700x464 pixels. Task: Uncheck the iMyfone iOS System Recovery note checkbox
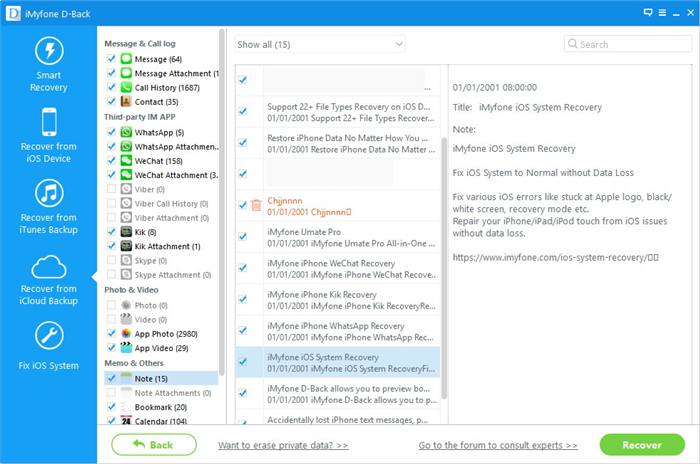[x=242, y=362]
